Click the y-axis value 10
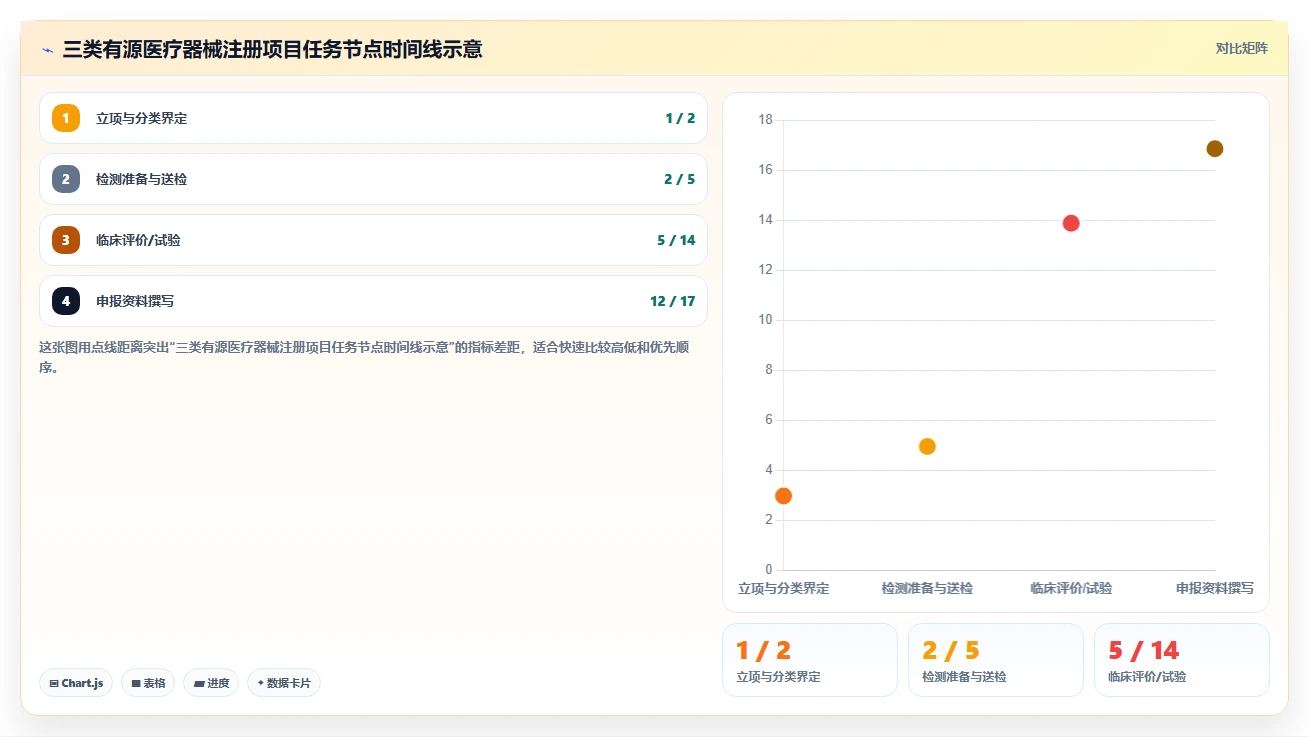Viewport: 1309px width, 737px height. (766, 320)
